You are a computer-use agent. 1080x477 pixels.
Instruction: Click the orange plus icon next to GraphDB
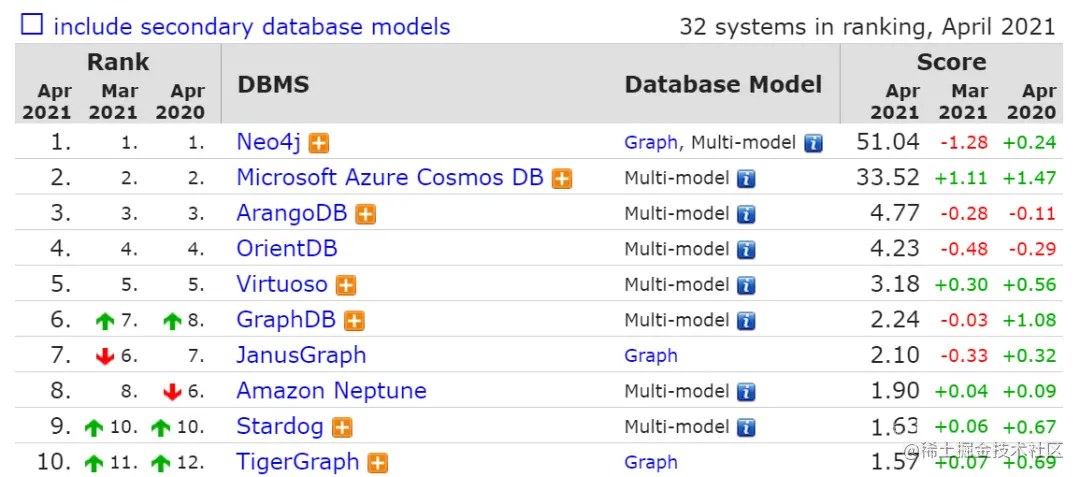point(354,321)
